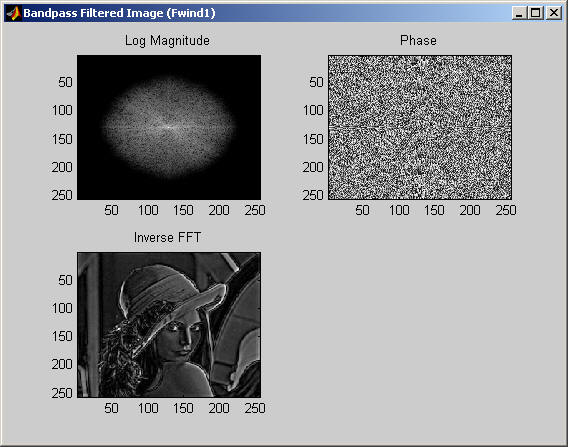Click the Inverse FFT title label
Image resolution: width=568 pixels, height=447 pixels.
click(167, 238)
